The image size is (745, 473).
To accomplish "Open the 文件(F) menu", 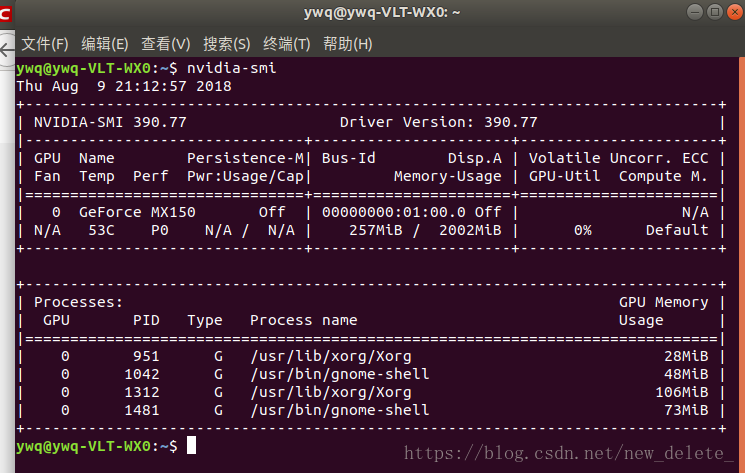I will click(45, 44).
